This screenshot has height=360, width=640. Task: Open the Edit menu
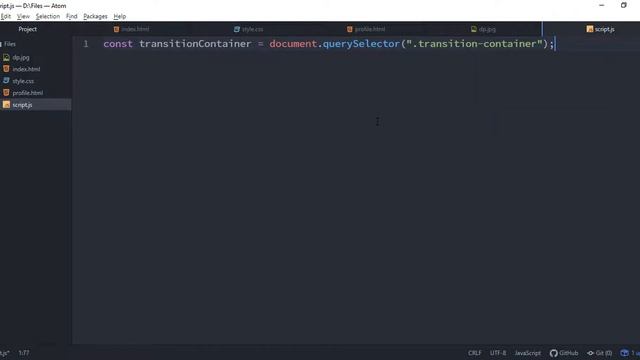click(x=6, y=16)
